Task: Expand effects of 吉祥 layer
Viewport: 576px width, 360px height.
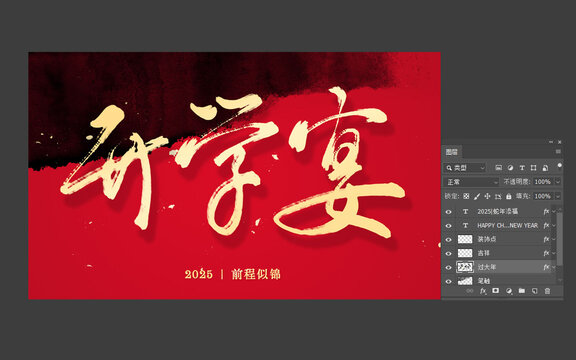Action: pyautogui.click(x=554, y=253)
